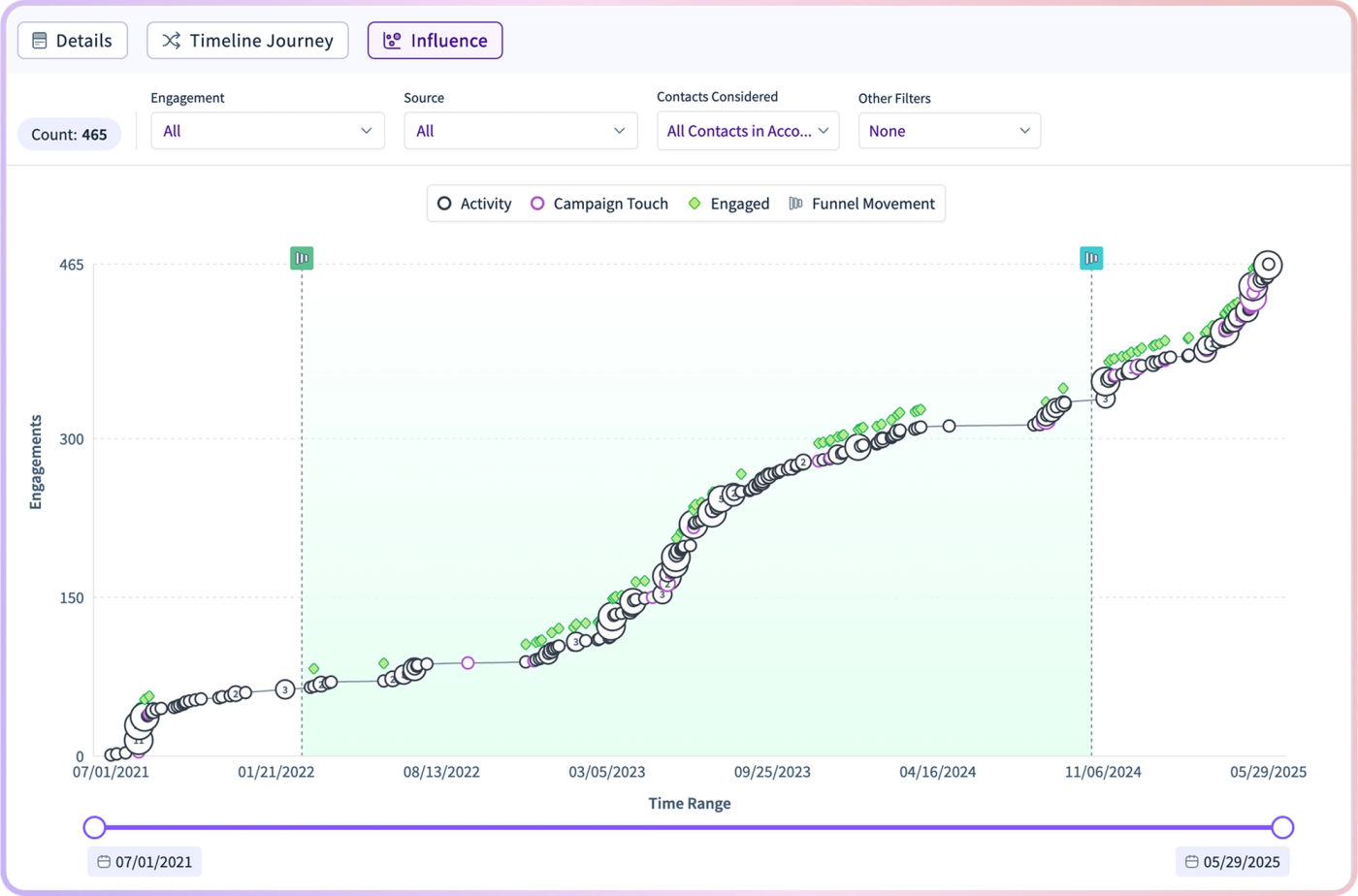
Task: Click the Timeline Journey shuffle icon
Action: point(171,41)
